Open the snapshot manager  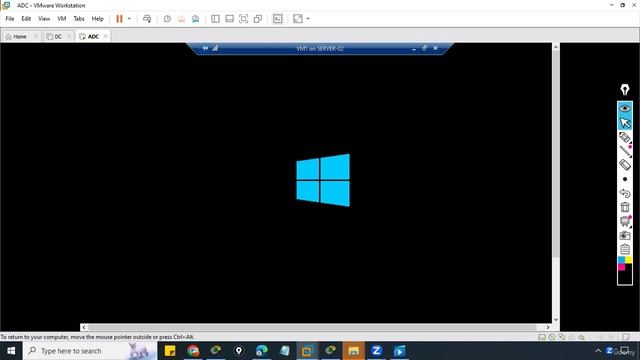coord(196,19)
